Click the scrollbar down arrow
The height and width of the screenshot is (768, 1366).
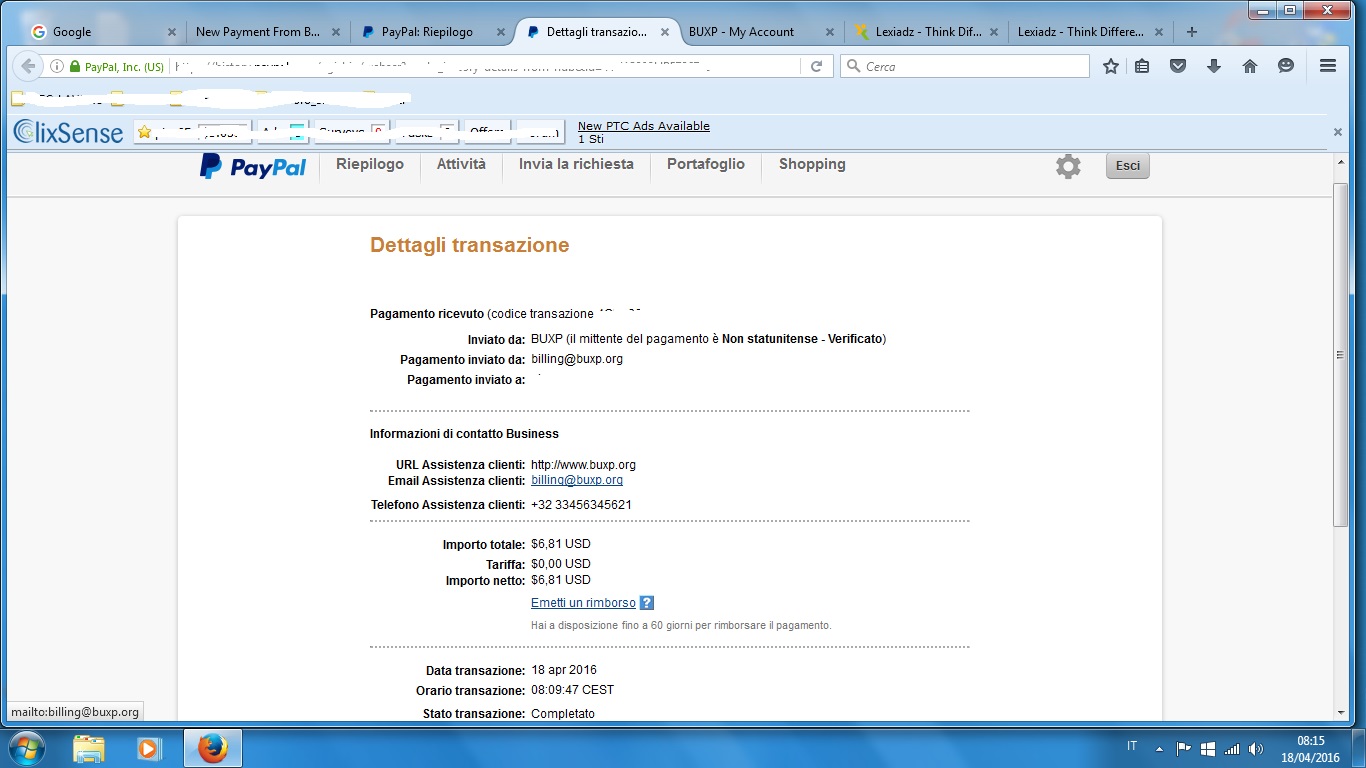pyautogui.click(x=1341, y=713)
